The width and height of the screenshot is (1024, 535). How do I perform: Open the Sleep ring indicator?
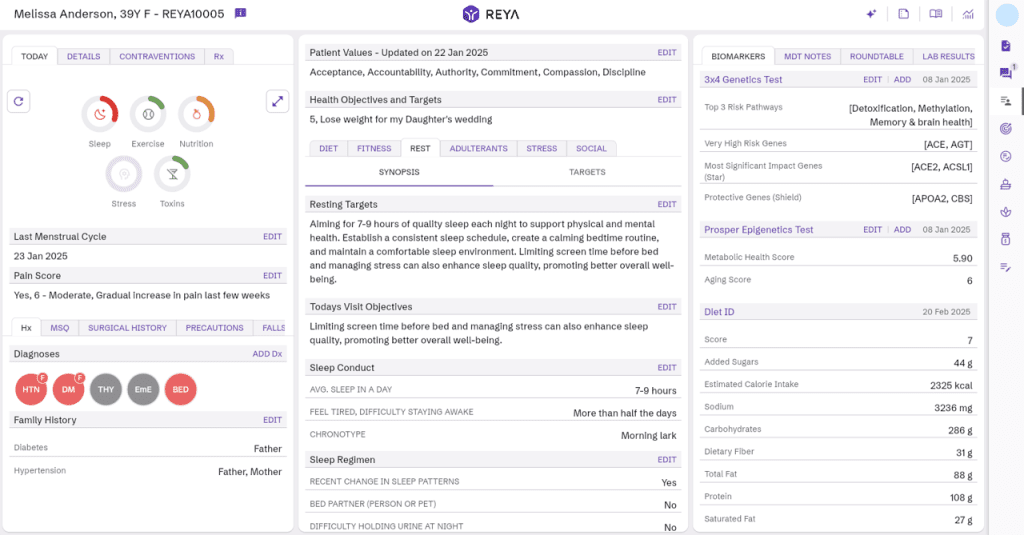tap(99, 114)
